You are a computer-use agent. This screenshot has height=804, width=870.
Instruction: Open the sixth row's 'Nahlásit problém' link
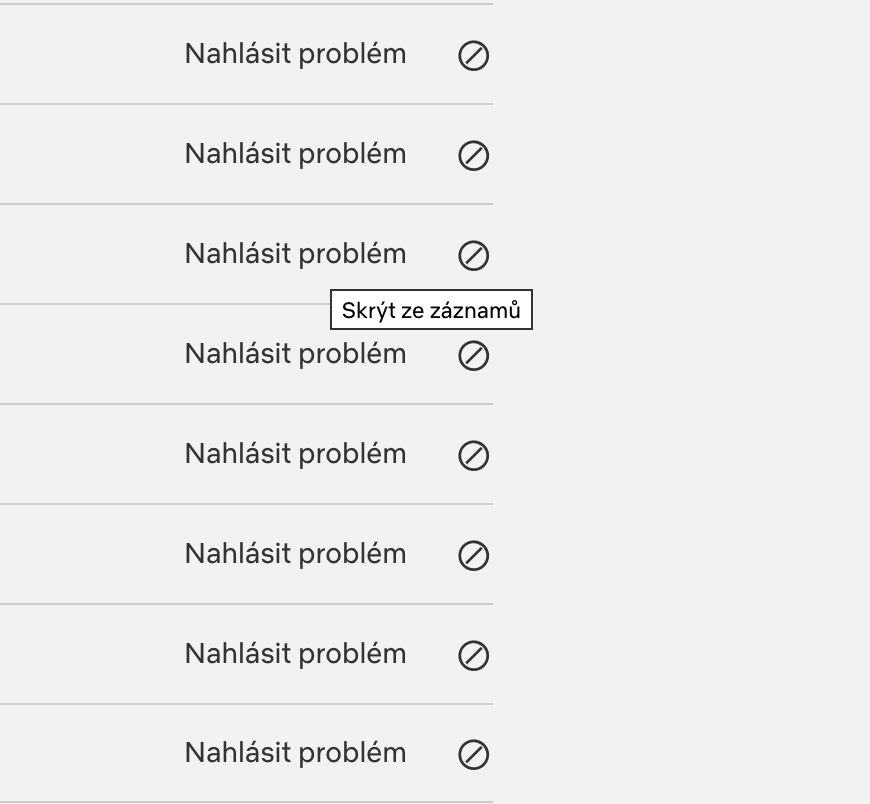click(295, 554)
